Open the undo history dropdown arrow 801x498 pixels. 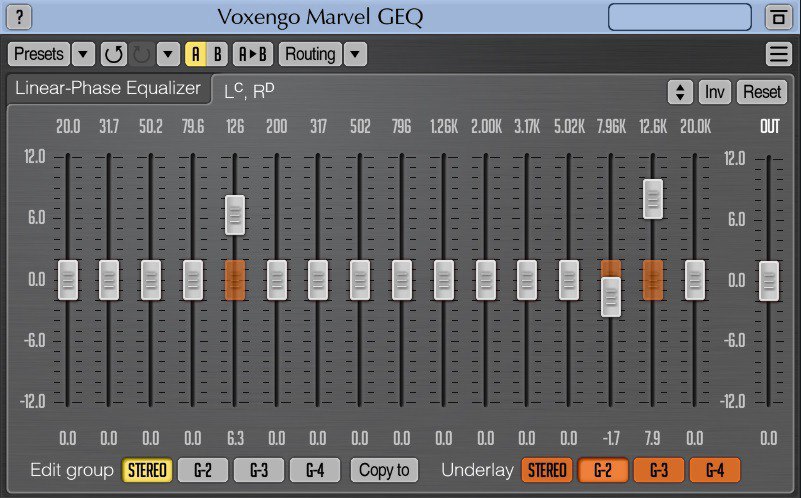pyautogui.click(x=168, y=54)
